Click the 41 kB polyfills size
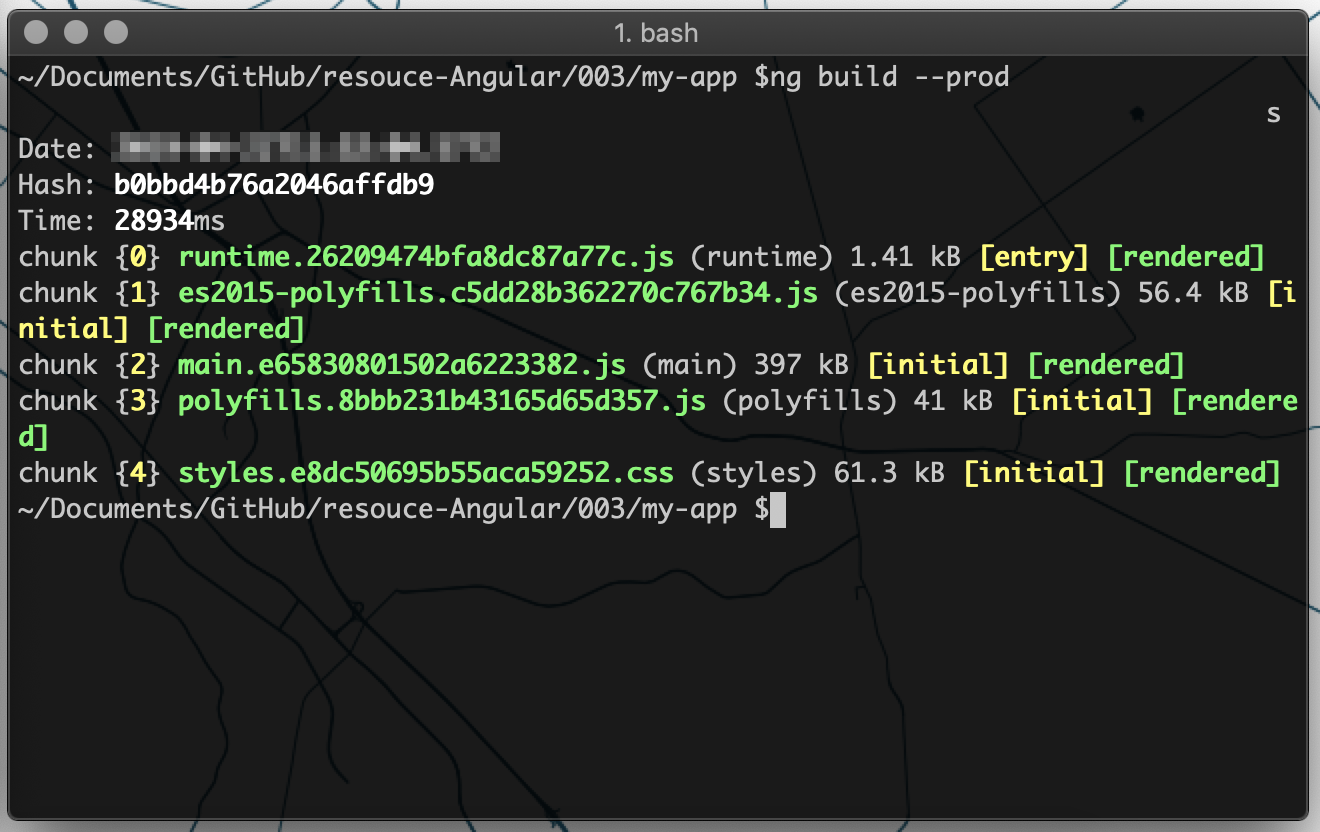1320x832 pixels. point(953,401)
